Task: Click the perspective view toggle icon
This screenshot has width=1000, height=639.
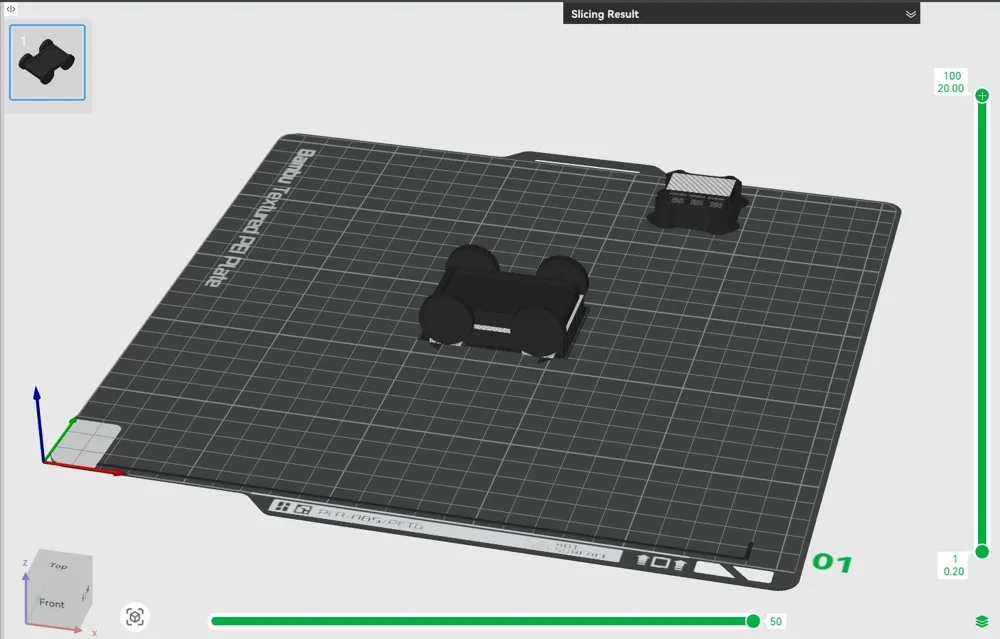Action: pyautogui.click(x=135, y=617)
